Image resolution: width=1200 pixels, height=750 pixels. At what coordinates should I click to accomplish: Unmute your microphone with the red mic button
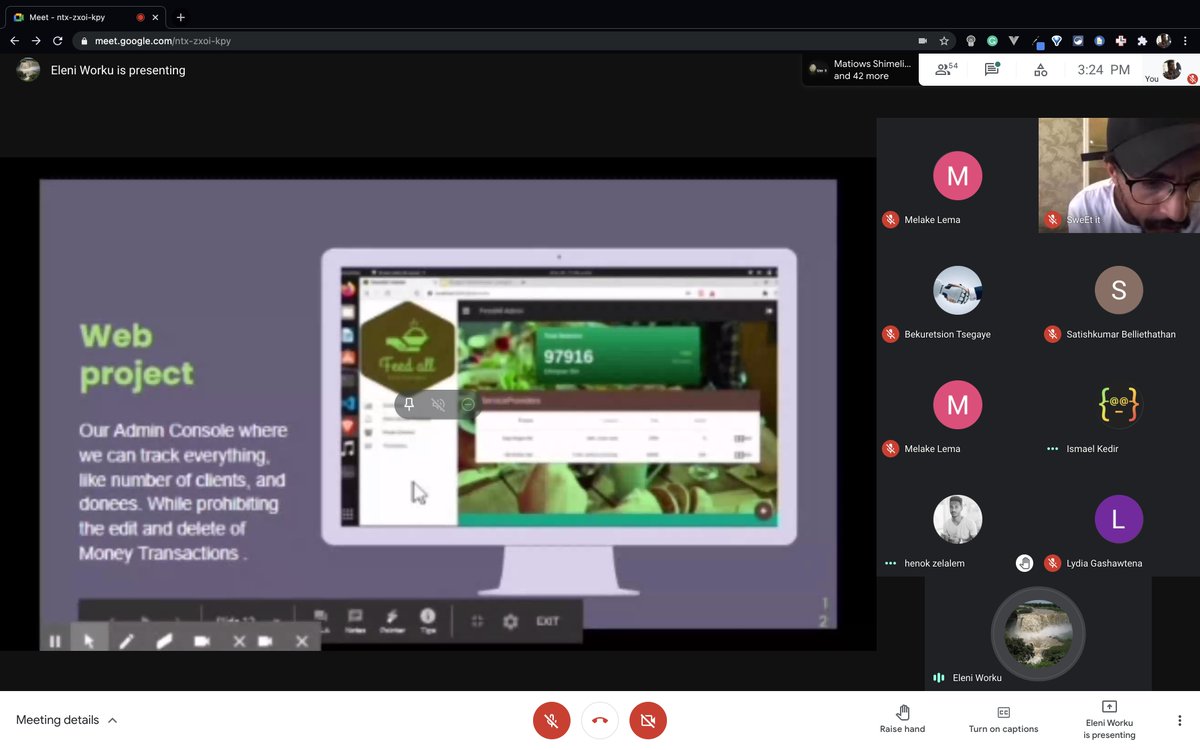pos(551,720)
